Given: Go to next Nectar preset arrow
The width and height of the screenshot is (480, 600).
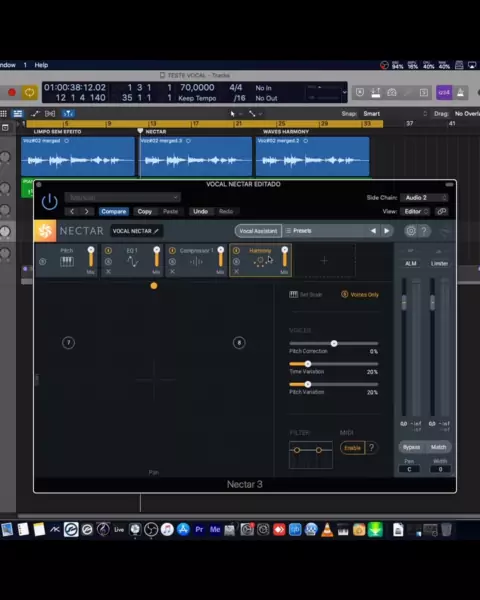Looking at the screenshot, I should click(387, 231).
